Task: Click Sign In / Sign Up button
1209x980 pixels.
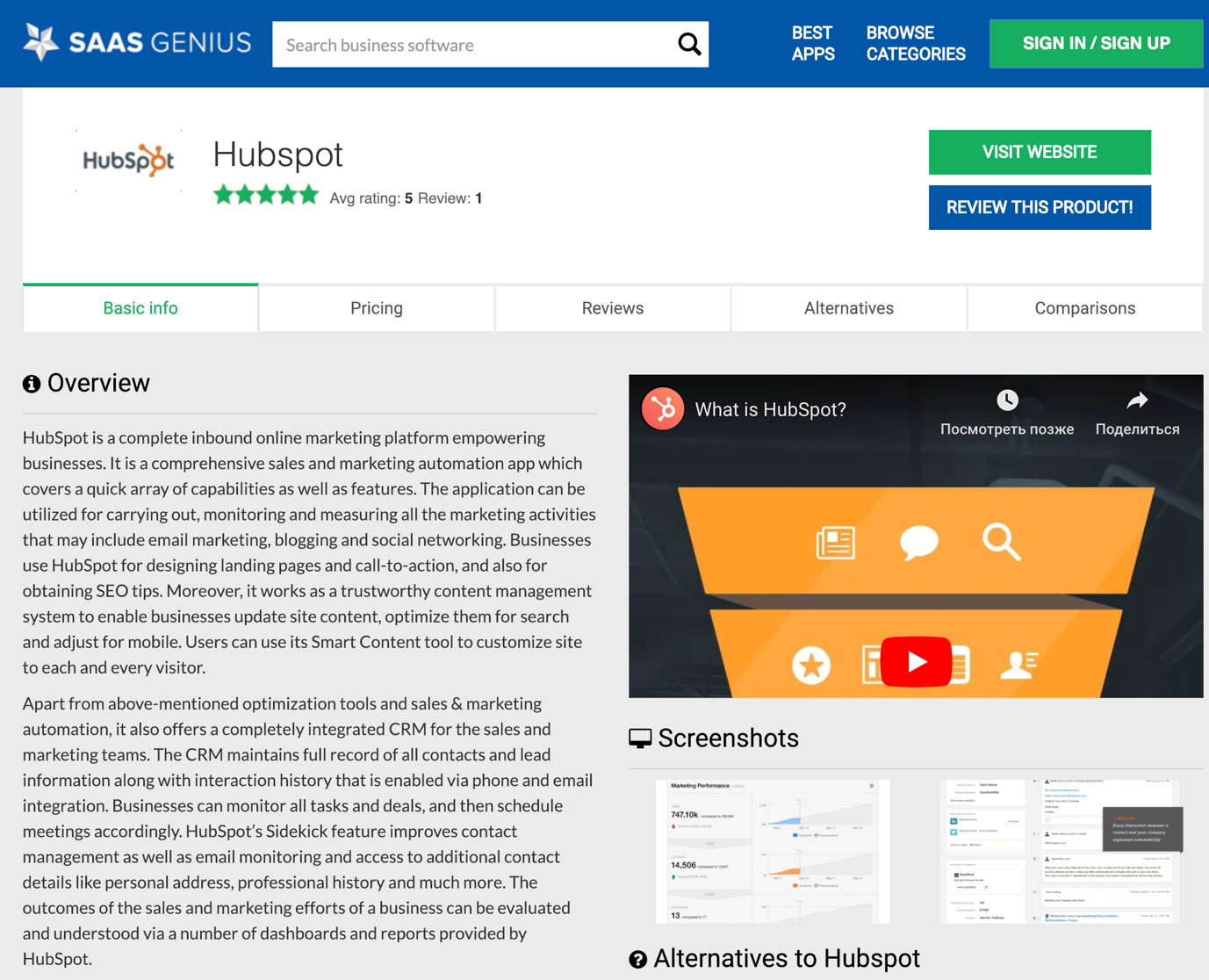Action: (1096, 43)
